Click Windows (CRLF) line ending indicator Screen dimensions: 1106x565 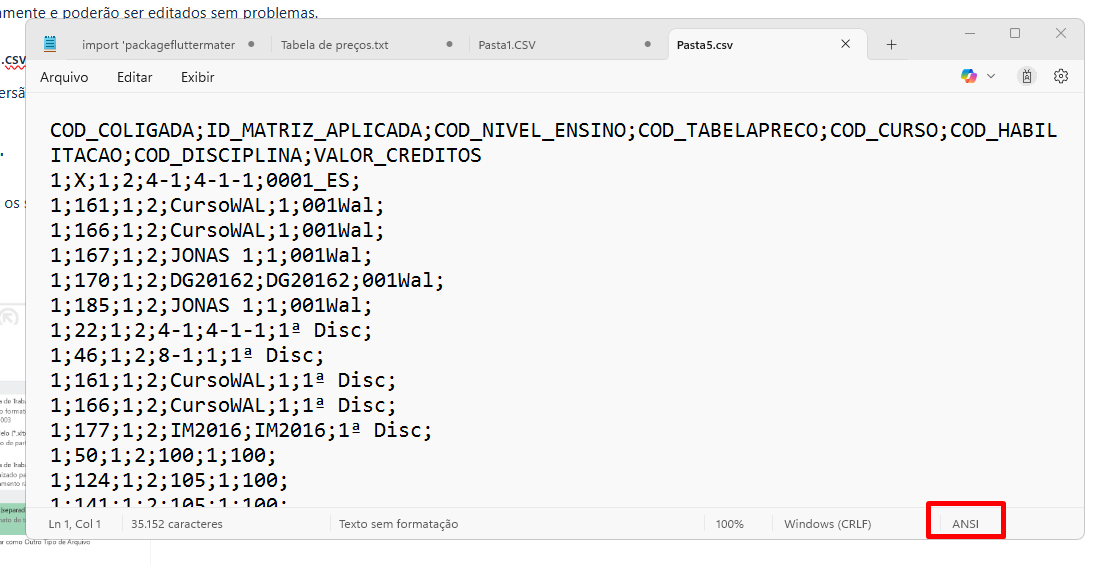(x=827, y=523)
